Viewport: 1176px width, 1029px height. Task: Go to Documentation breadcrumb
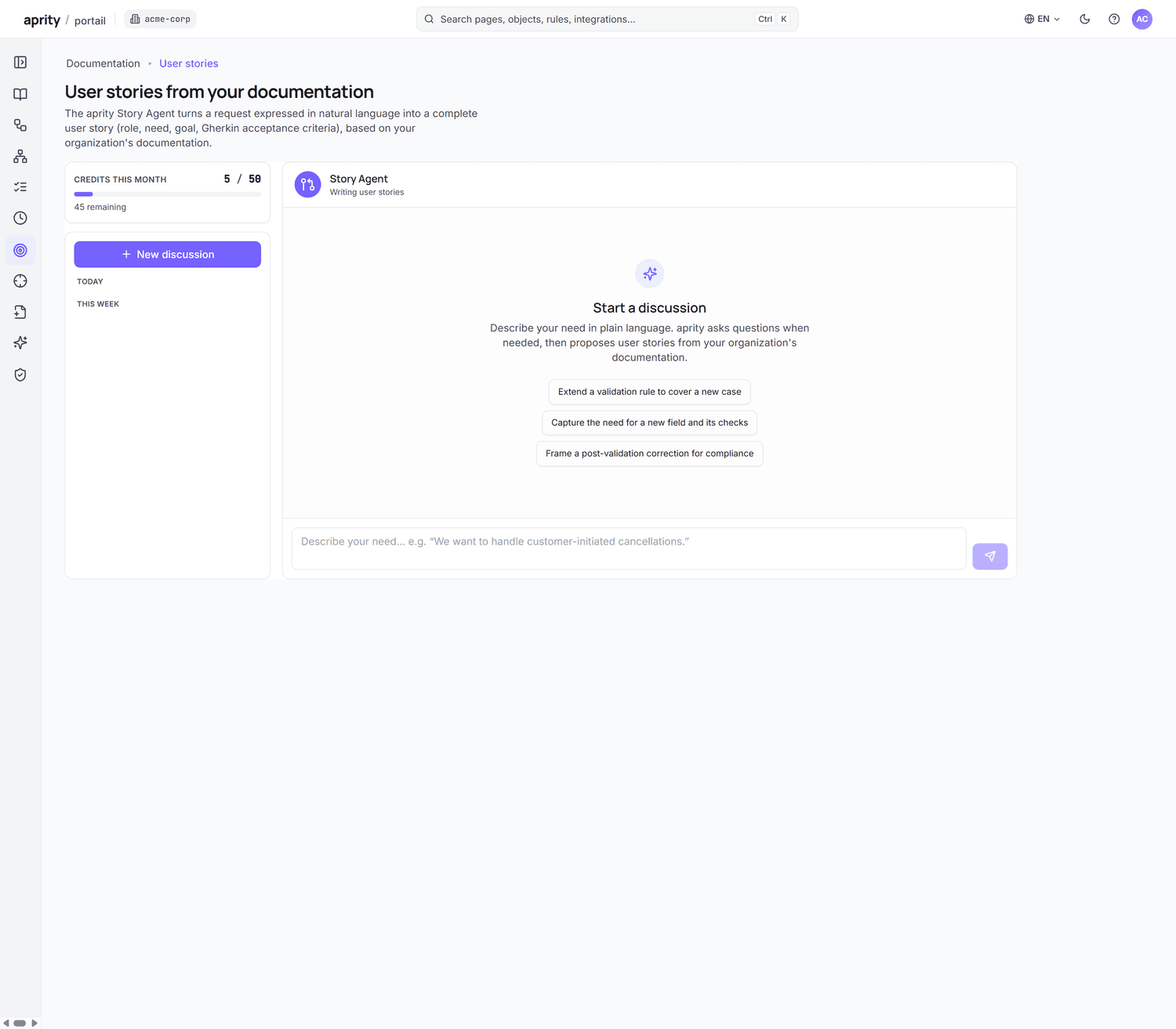[103, 63]
